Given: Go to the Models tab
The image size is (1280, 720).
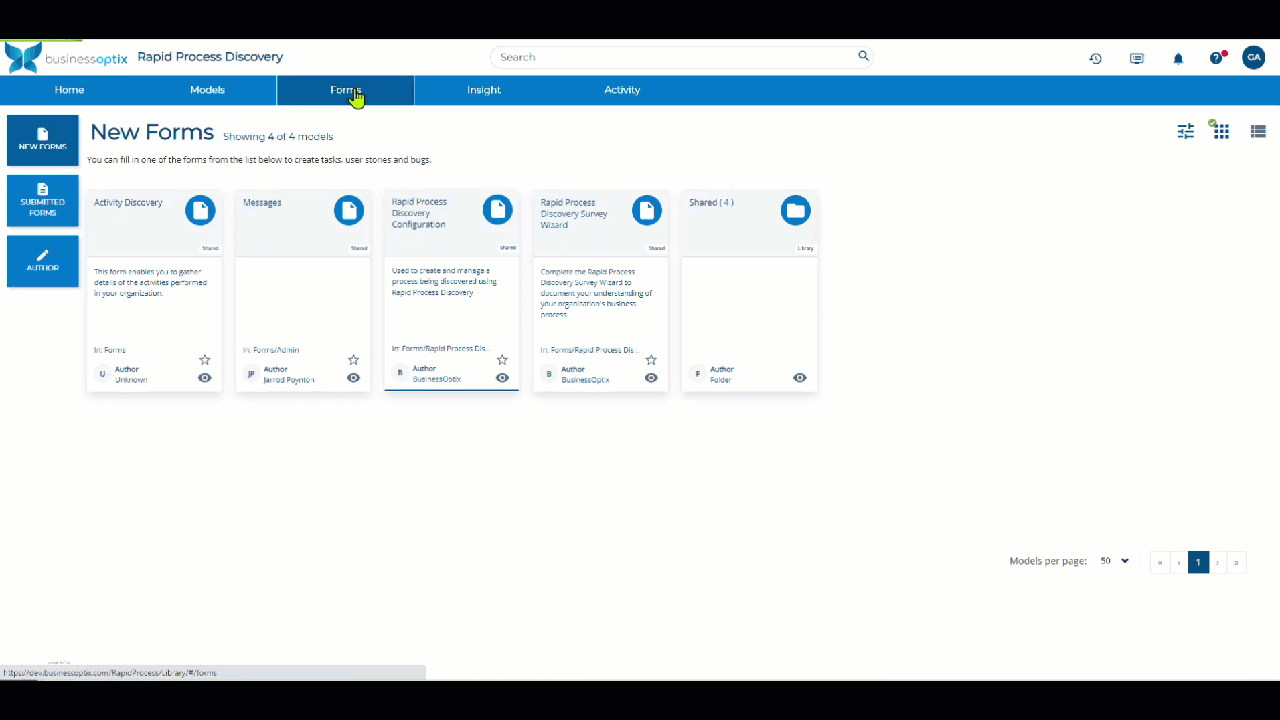Looking at the screenshot, I should [207, 90].
